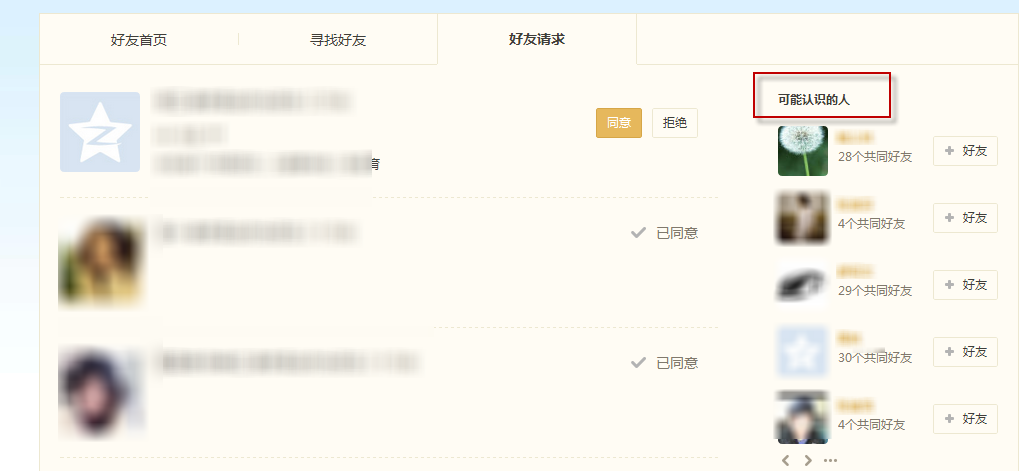This screenshot has width=1019, height=471.
Task: Select the 好友请求 tab
Action: [537, 40]
